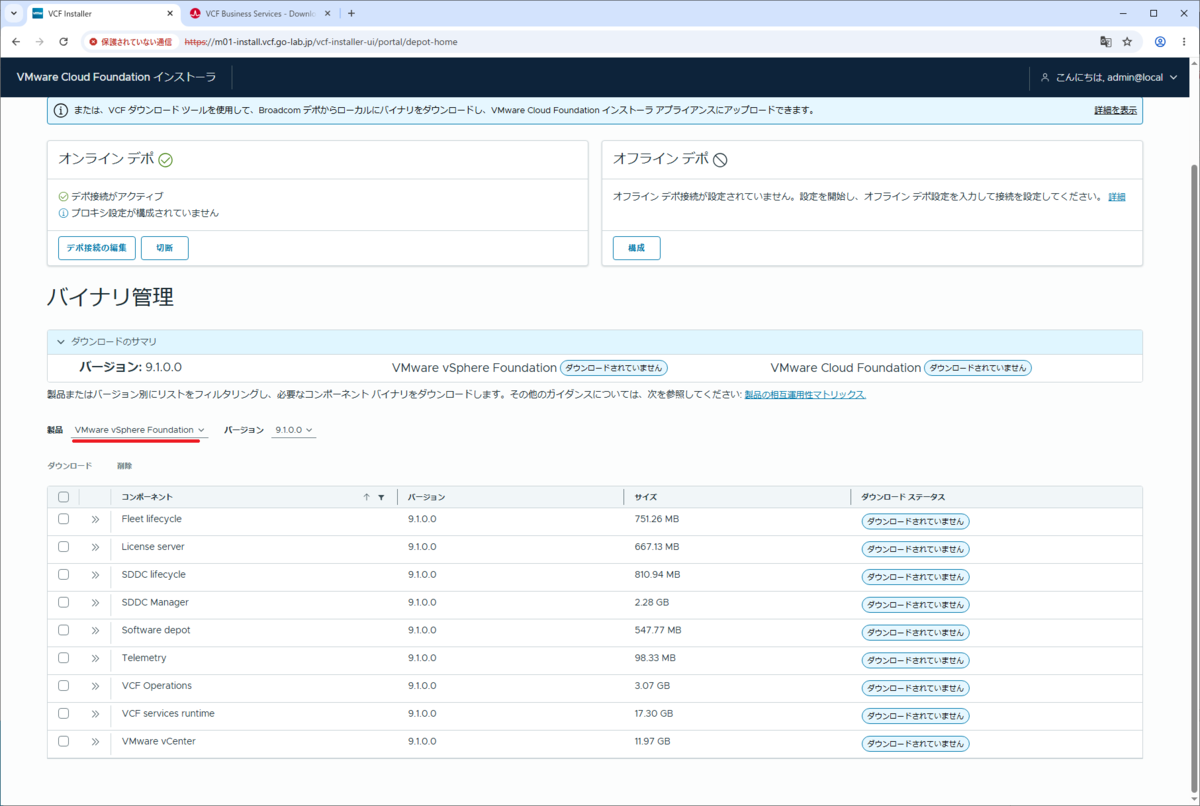Image resolution: width=1200 pixels, height=806 pixels.
Task: Bookmark this page with the star icon
Action: click(1127, 42)
